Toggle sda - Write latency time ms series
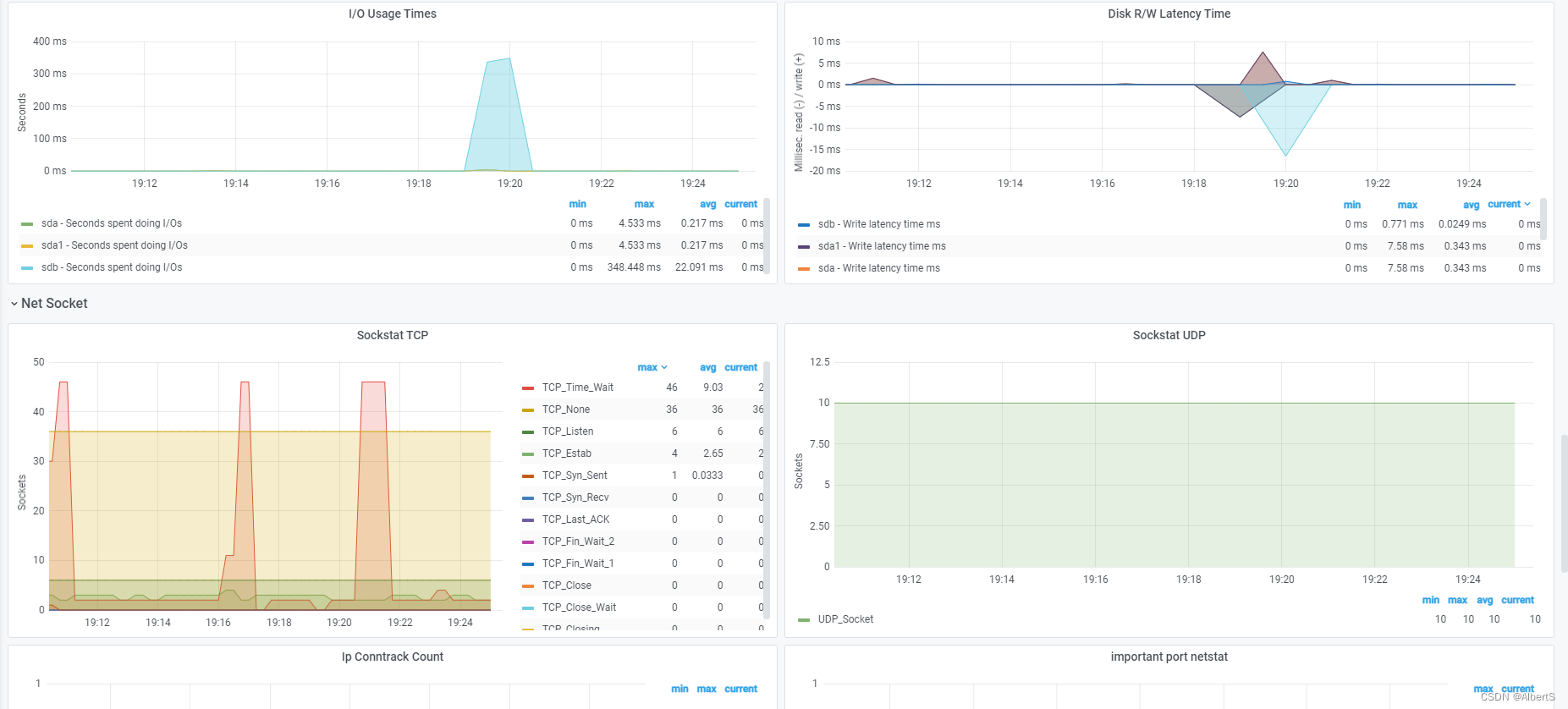This screenshot has height=709, width=1568. pyautogui.click(x=879, y=268)
